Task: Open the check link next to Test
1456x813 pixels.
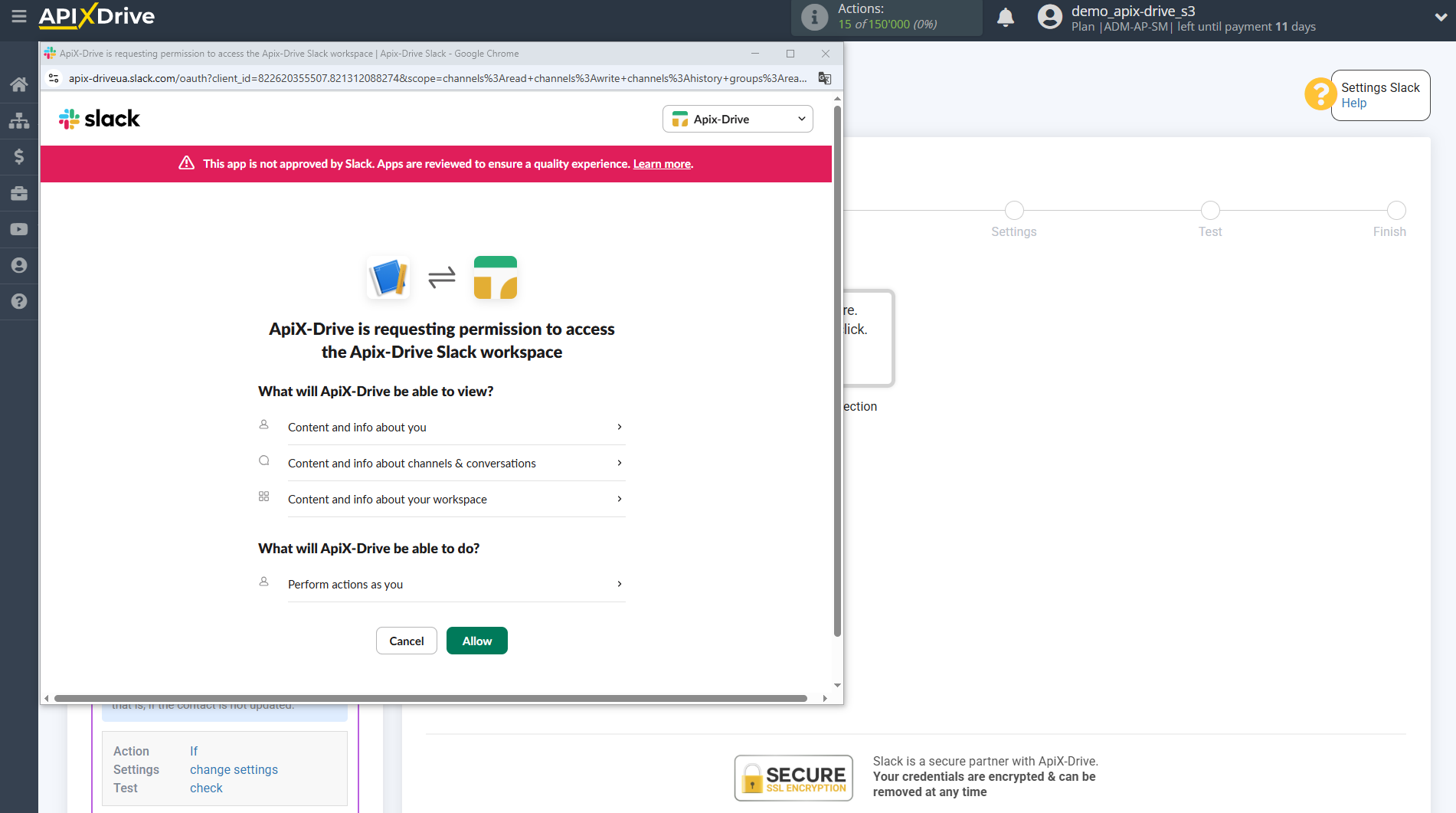Action: 206,788
